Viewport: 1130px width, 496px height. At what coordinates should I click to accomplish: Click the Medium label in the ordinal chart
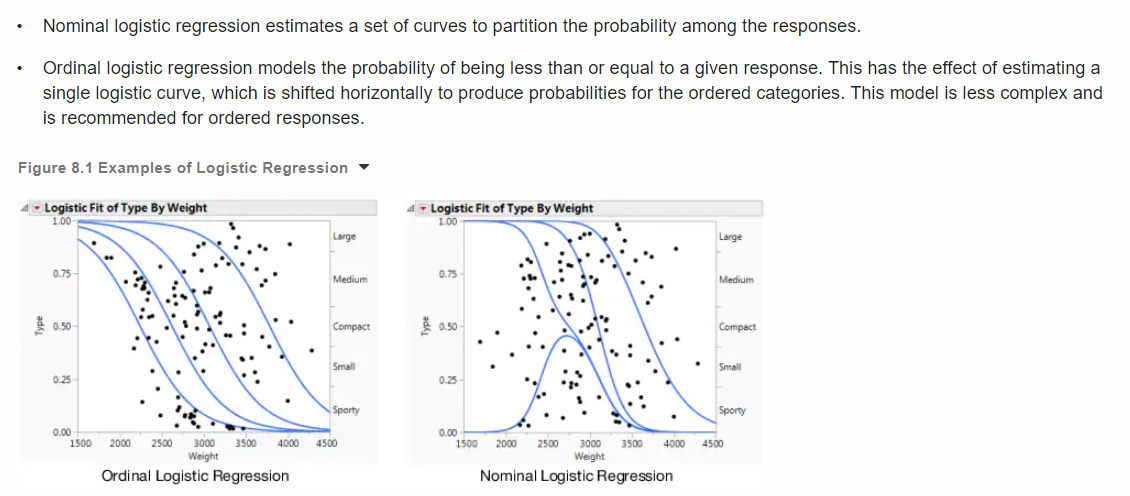[350, 279]
